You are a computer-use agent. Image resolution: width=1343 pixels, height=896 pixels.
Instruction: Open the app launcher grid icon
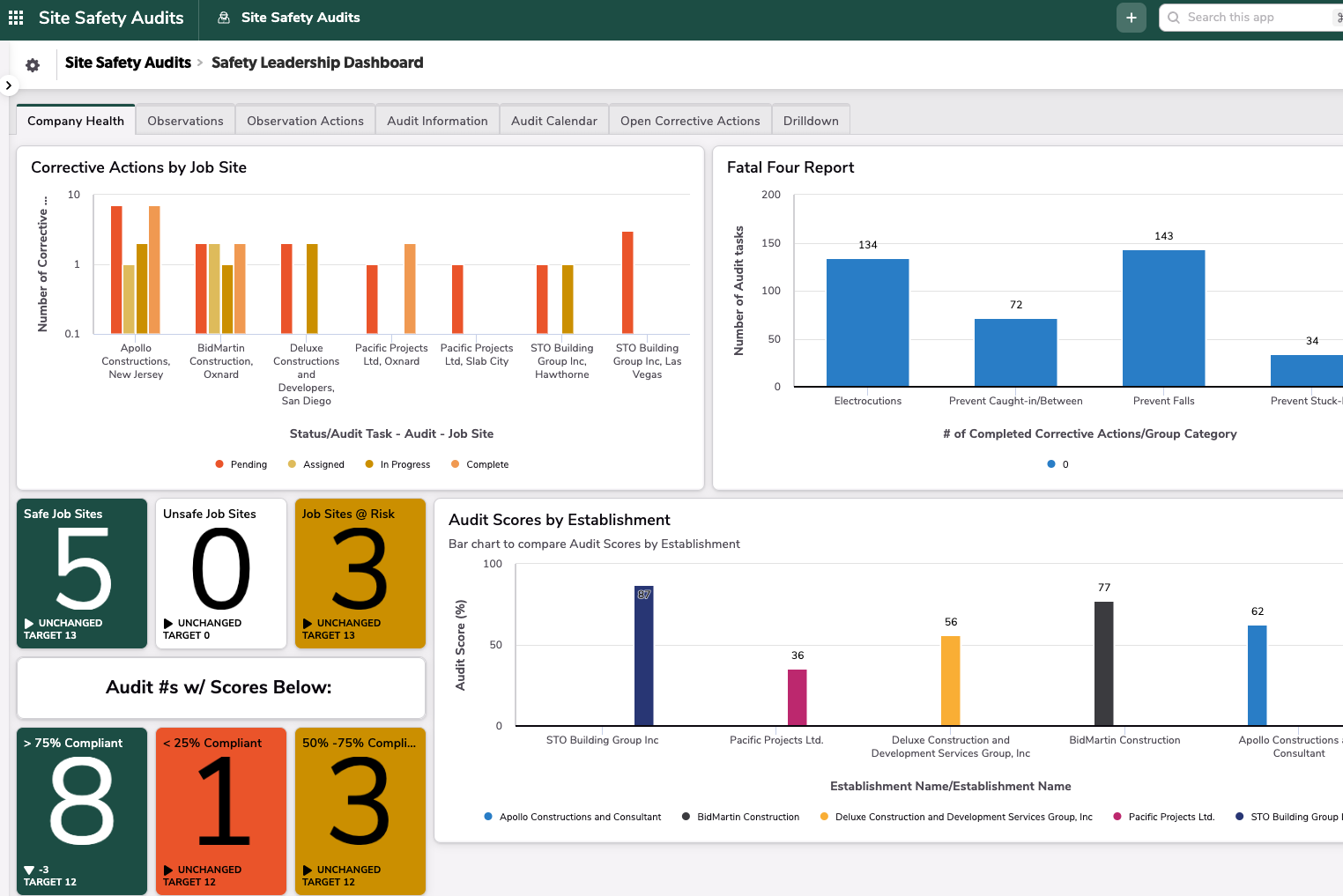coord(15,18)
